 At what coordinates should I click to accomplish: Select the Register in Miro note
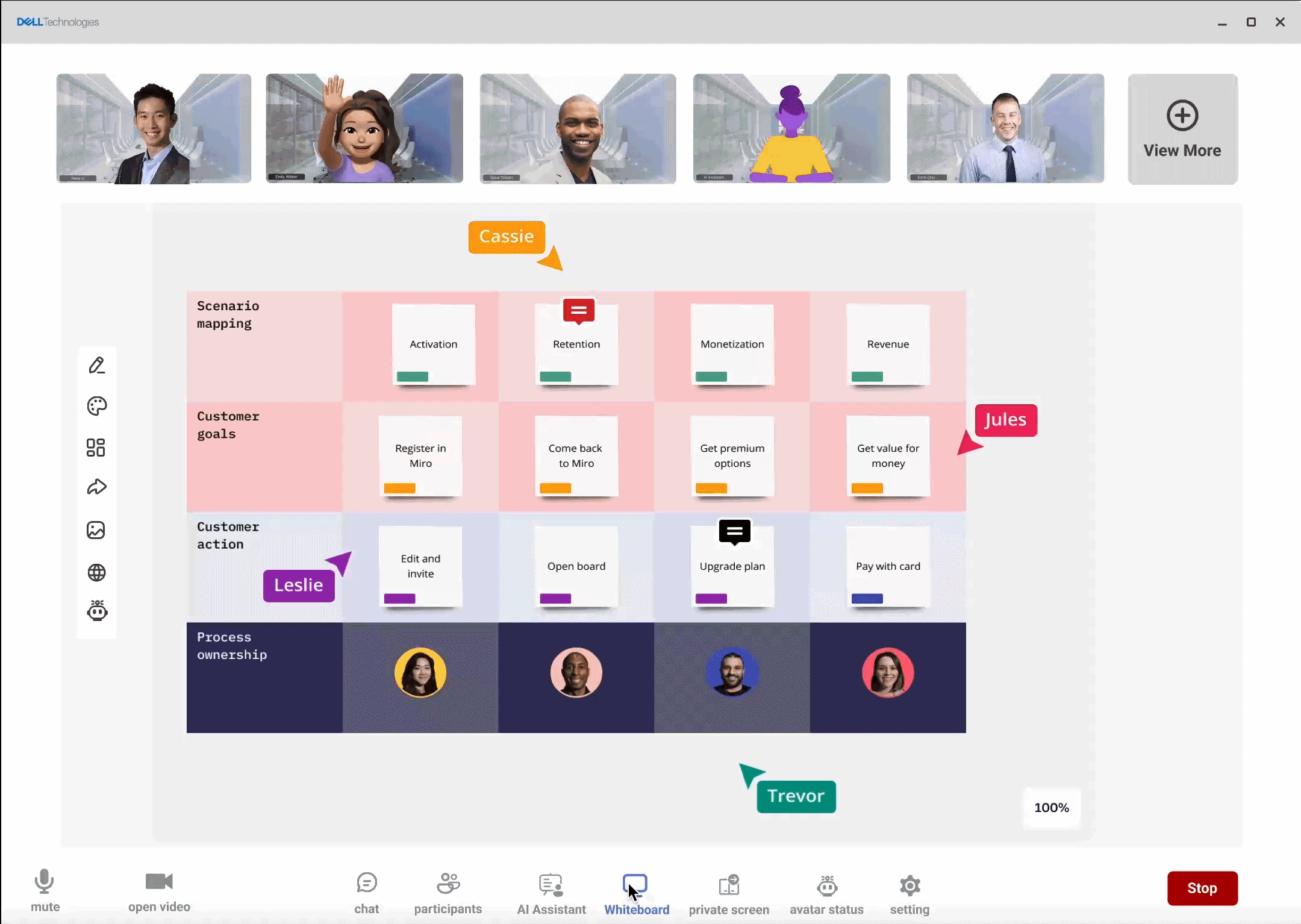pyautogui.click(x=420, y=456)
